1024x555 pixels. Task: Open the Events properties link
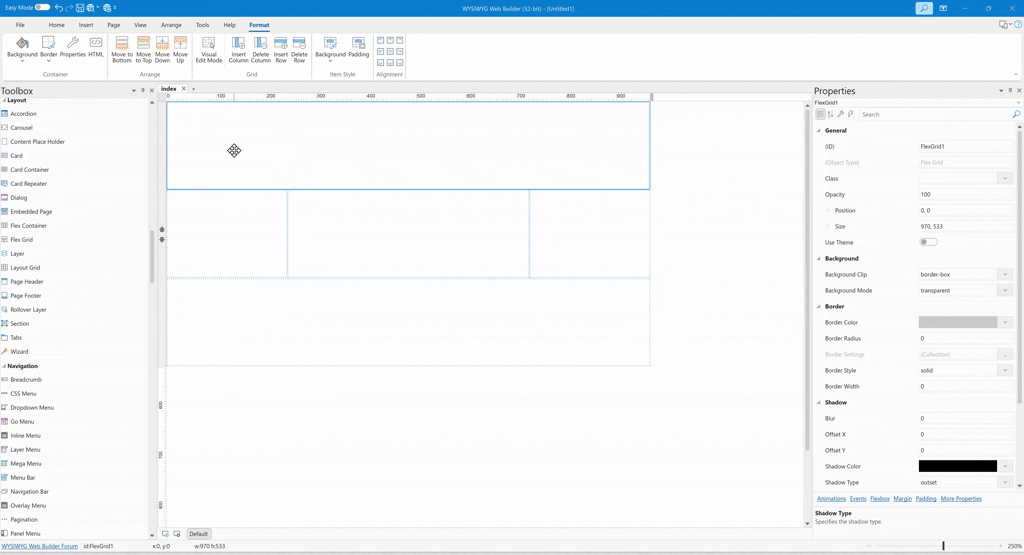(x=858, y=499)
